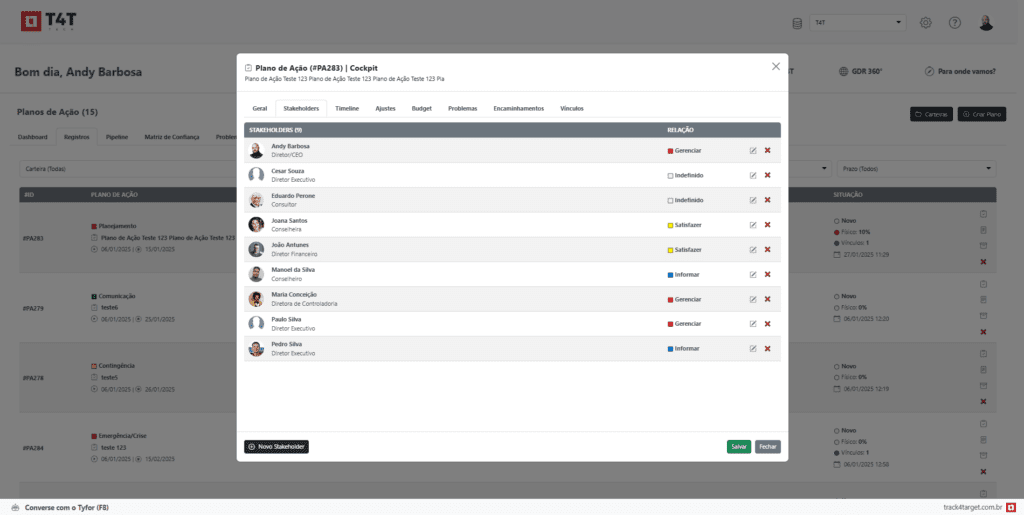Edit Andy Barbosa's stakeholder entry
1024x515 pixels.
click(753, 151)
